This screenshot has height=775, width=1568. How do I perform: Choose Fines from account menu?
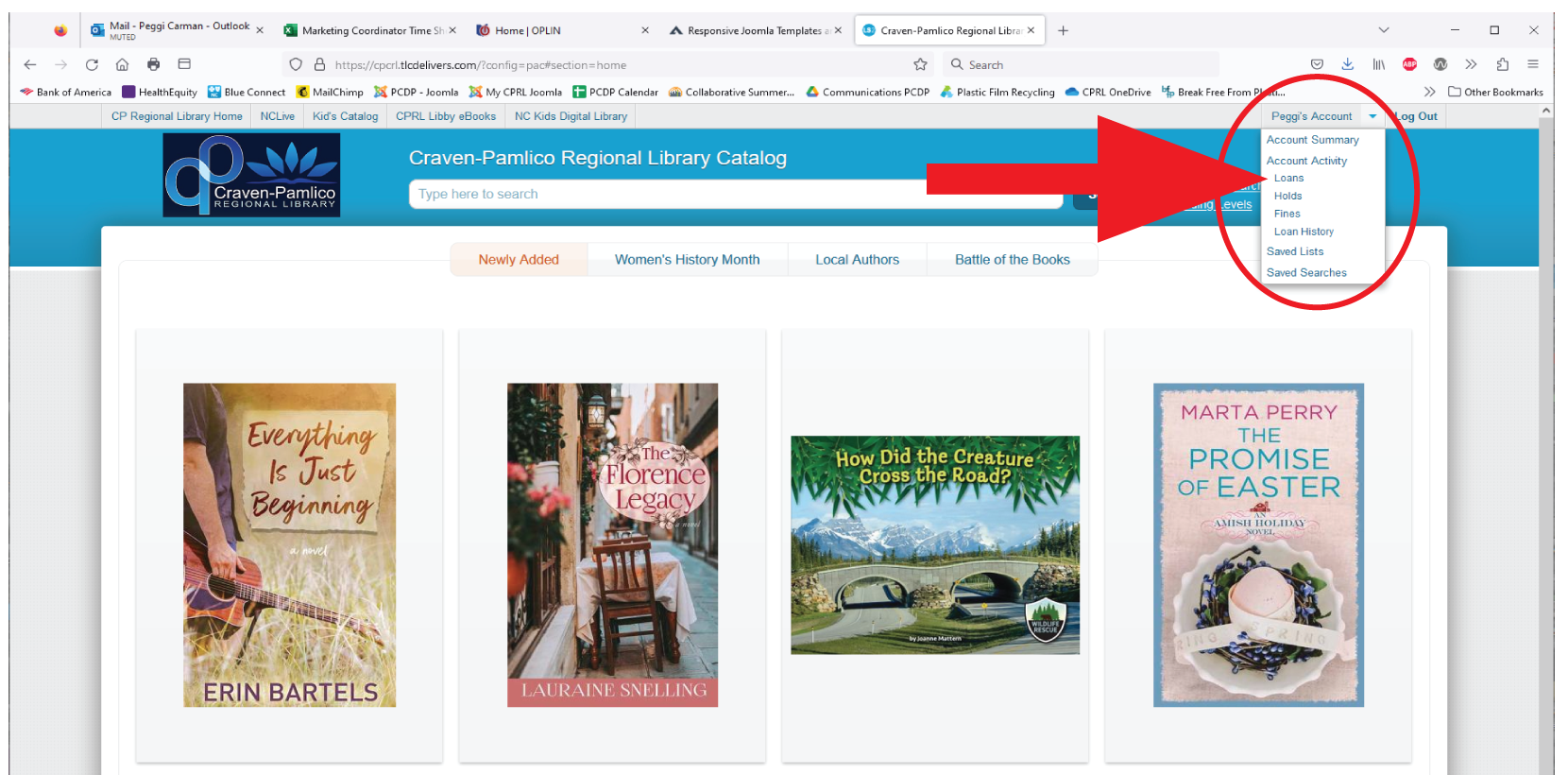(x=1287, y=214)
